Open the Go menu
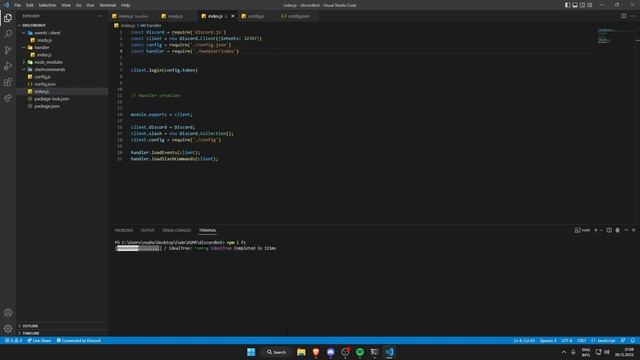 [x=78, y=5]
